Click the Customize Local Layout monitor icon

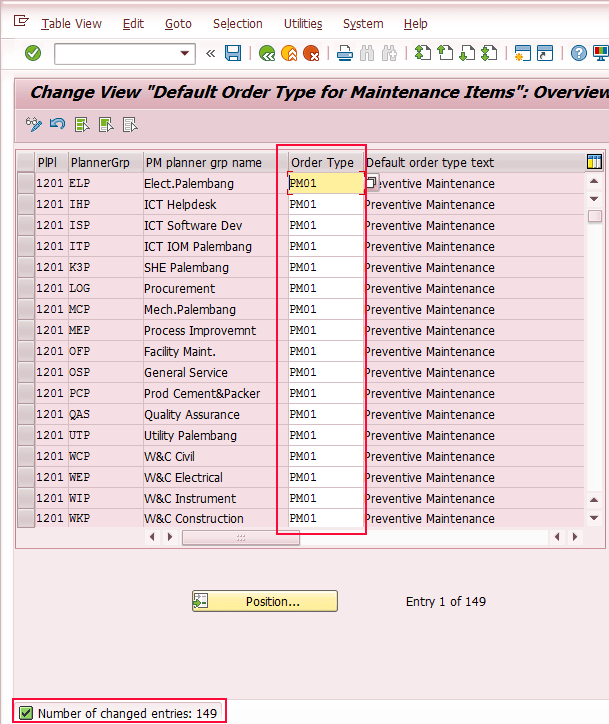click(x=601, y=53)
